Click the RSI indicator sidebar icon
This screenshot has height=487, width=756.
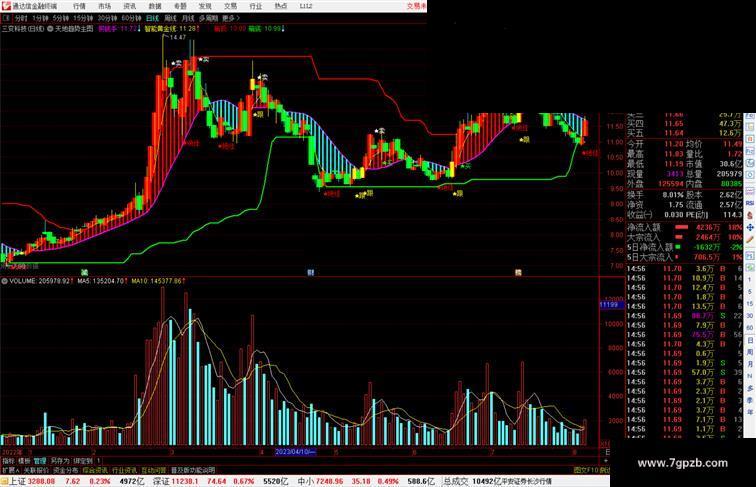[750, 203]
